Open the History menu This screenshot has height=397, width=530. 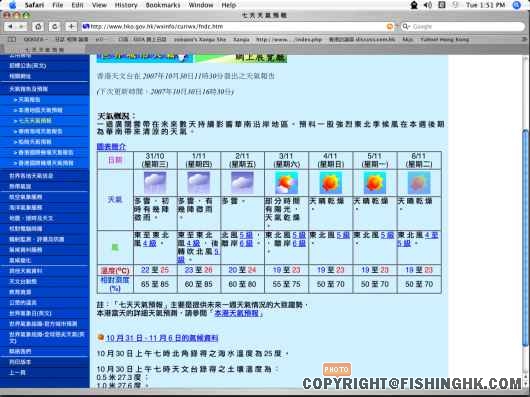click(126, 5)
